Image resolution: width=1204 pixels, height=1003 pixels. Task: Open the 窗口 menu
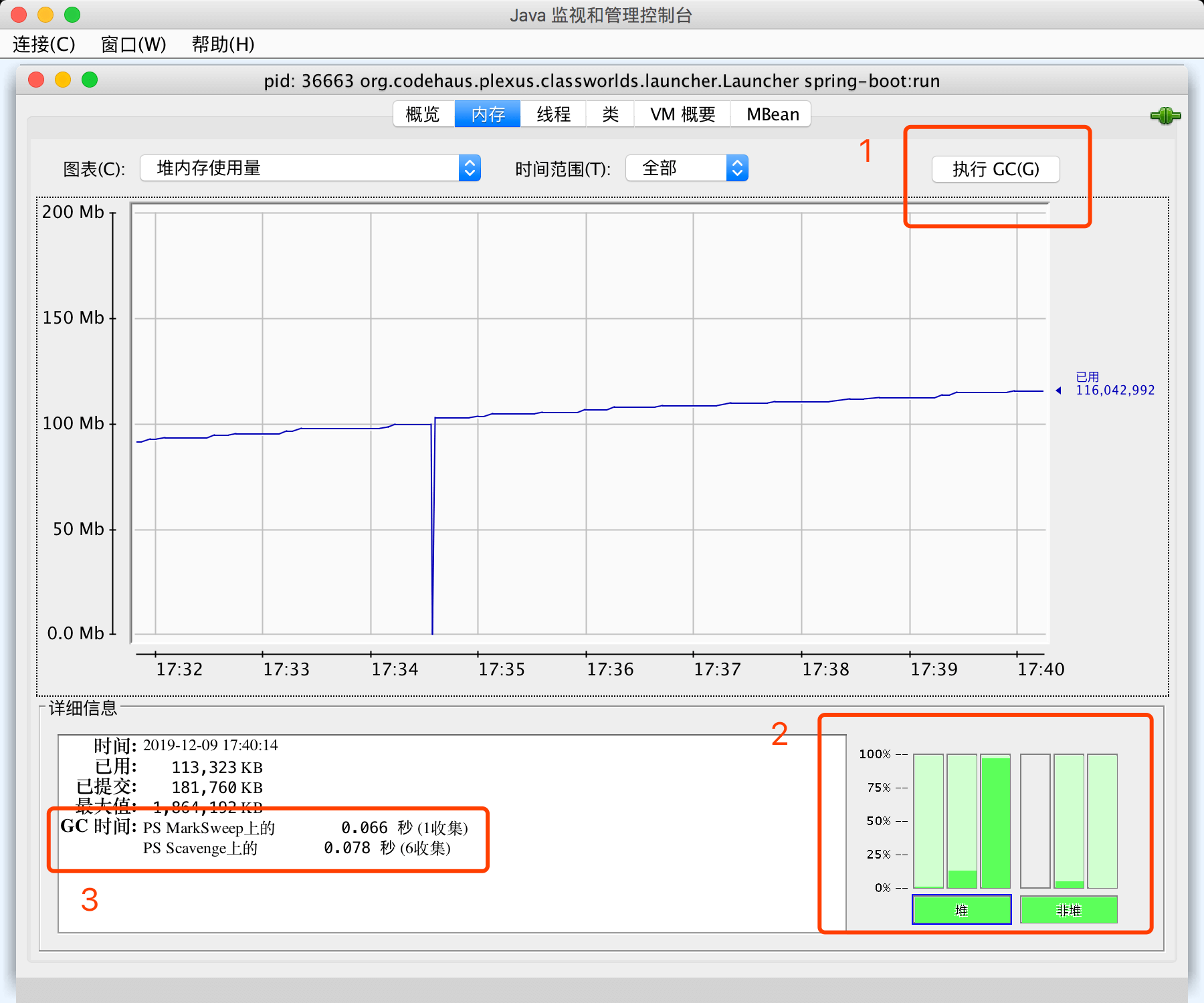pos(133,44)
